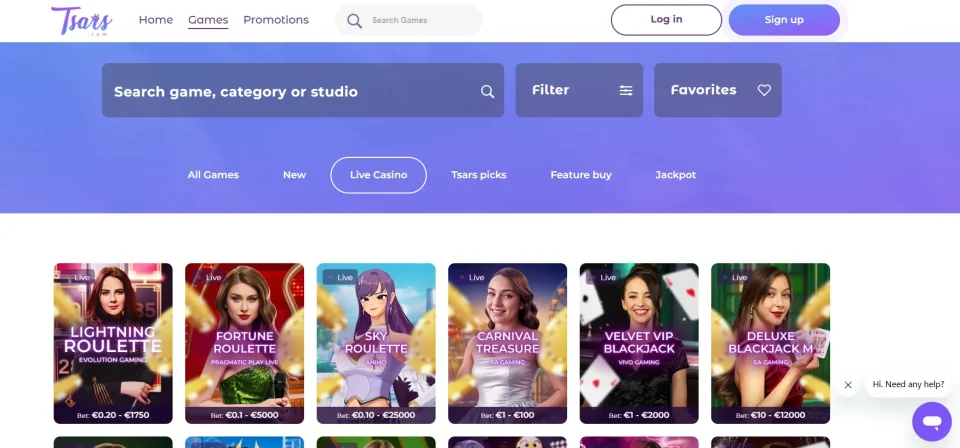Select the Tsars picks tab
Image resolution: width=960 pixels, height=448 pixels.
pyautogui.click(x=479, y=175)
